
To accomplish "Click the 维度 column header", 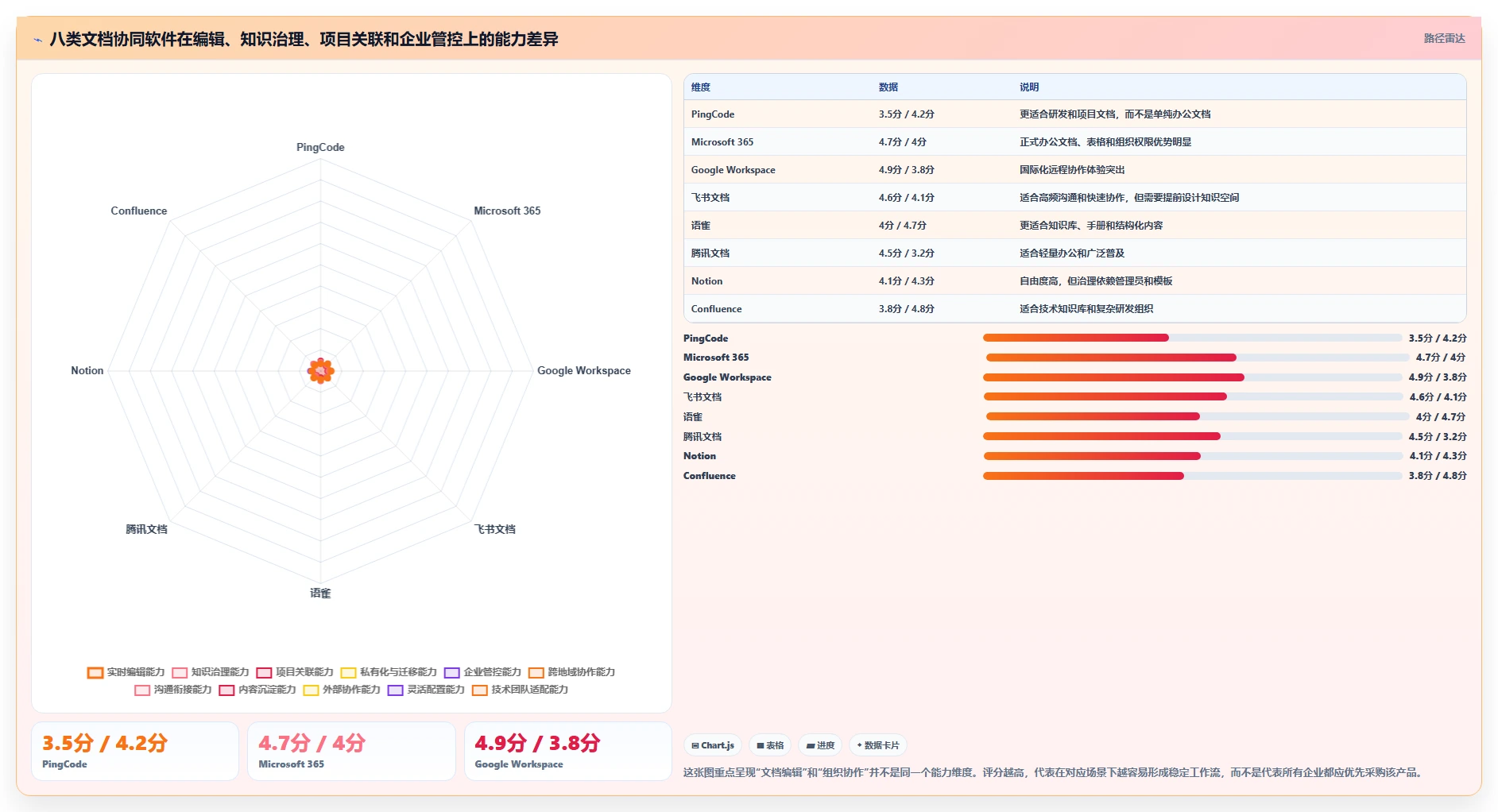I will 701,87.
